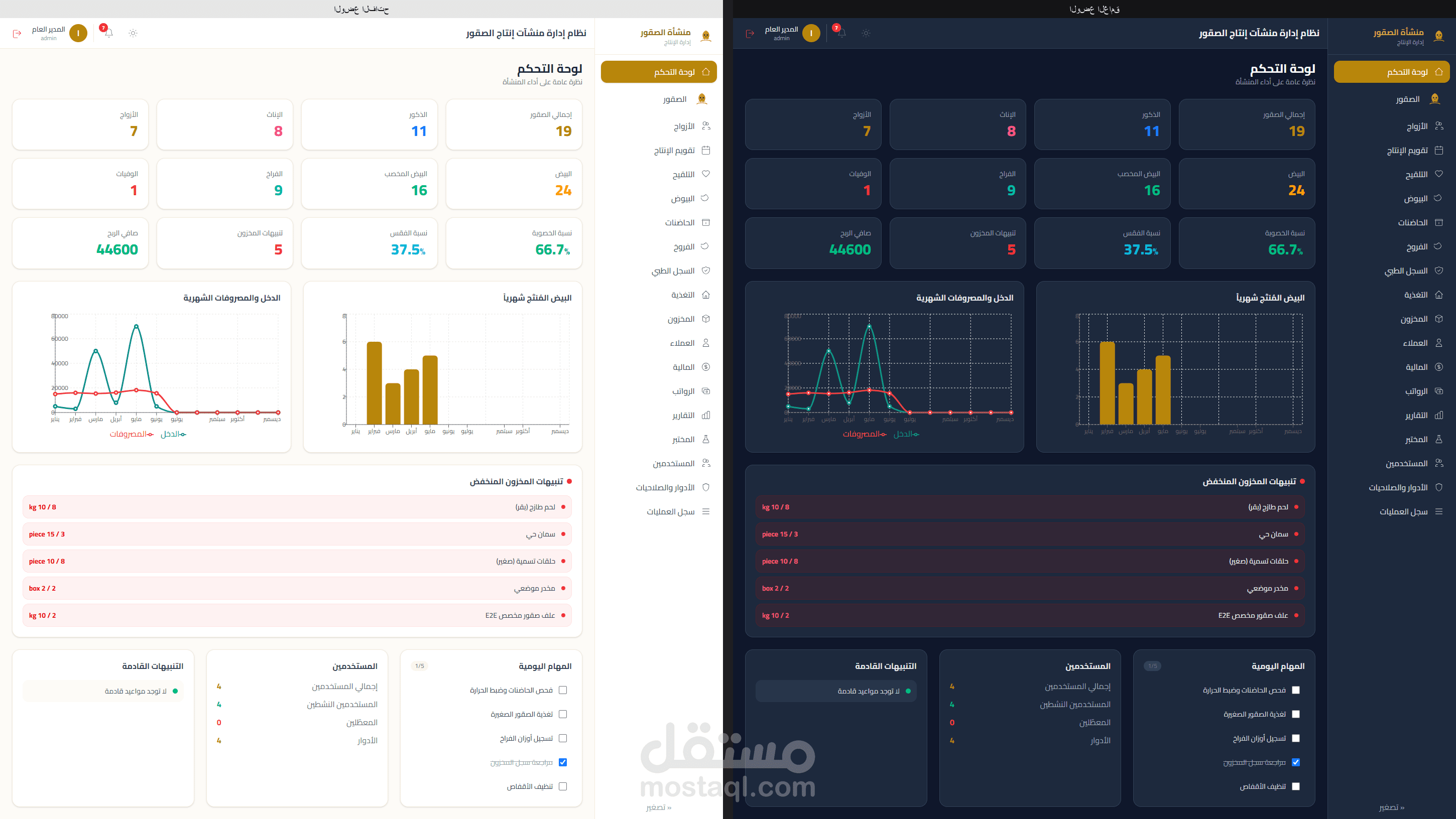This screenshot has width=1456, height=819.
Task: Click حلقات تسمية (صغير) alert row in dark panel
Action: [1030, 561]
